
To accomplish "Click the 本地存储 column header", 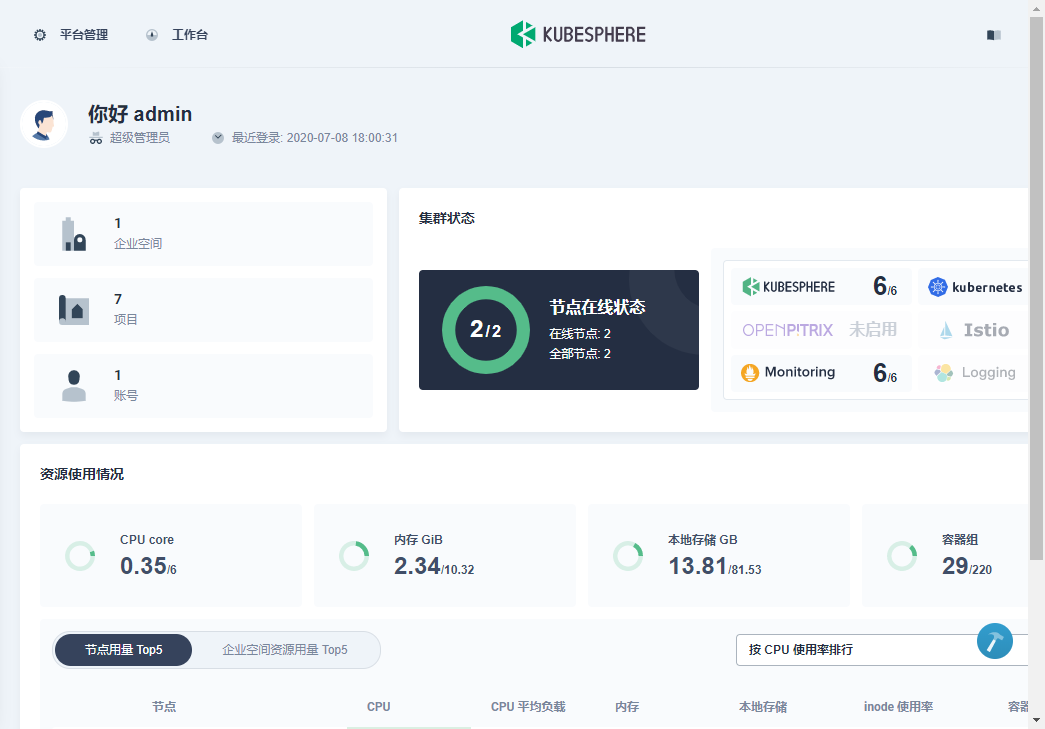I will coord(763,706).
